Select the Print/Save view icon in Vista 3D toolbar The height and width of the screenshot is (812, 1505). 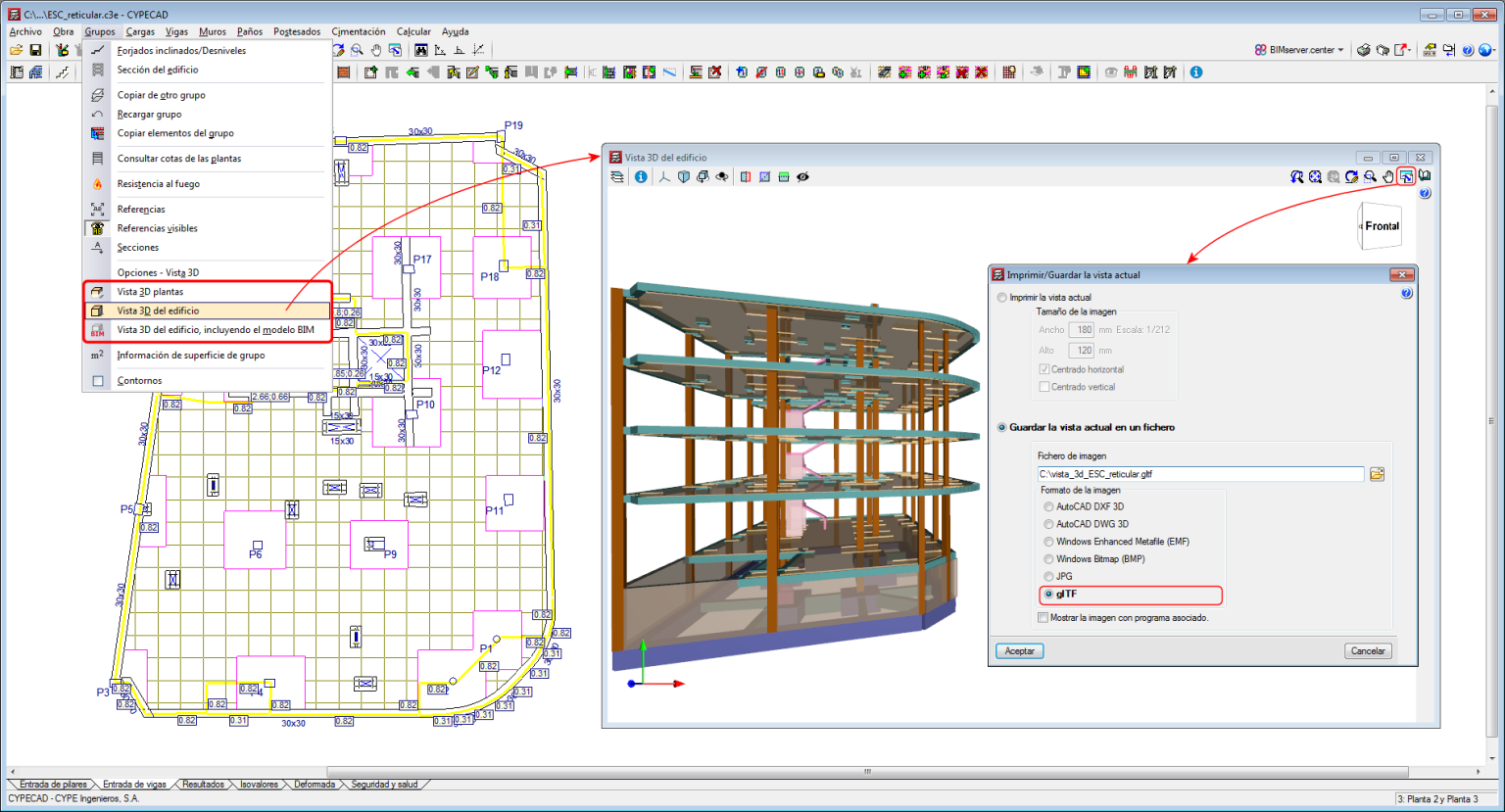[1407, 176]
